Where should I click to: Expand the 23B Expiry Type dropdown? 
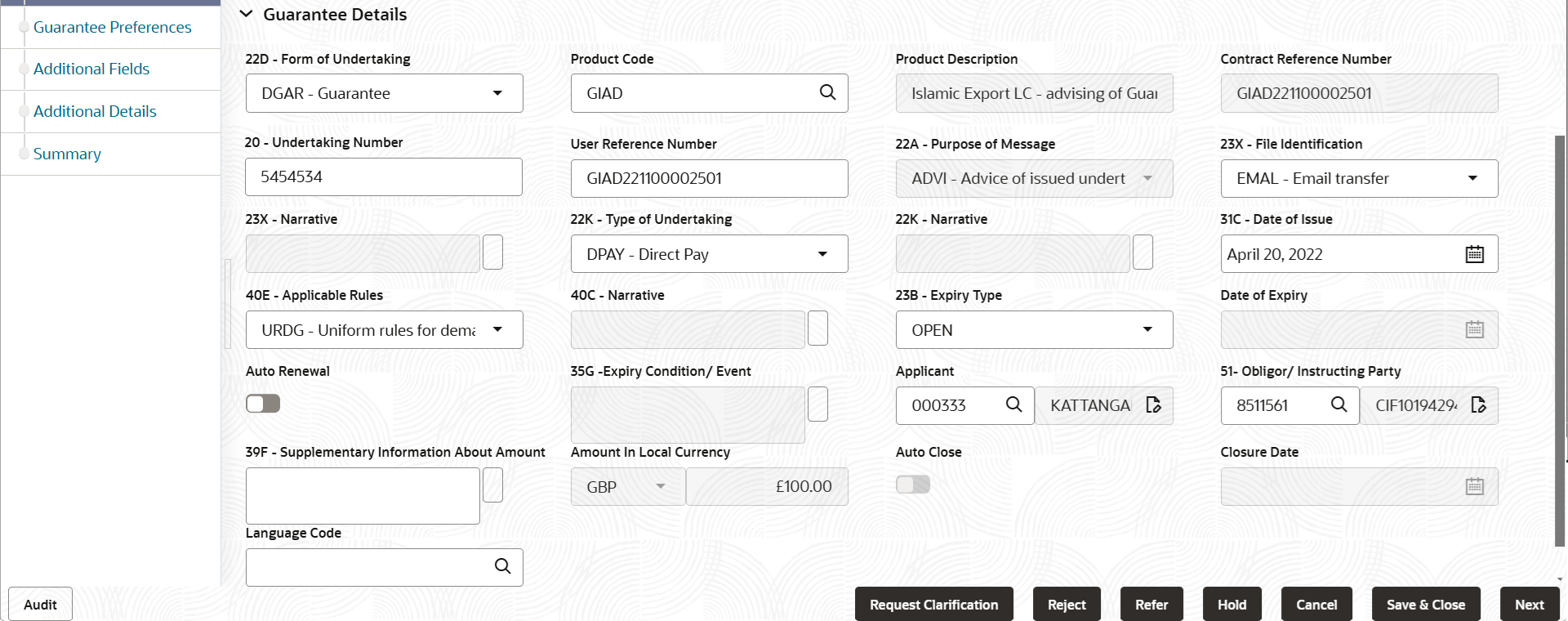[x=1147, y=329]
